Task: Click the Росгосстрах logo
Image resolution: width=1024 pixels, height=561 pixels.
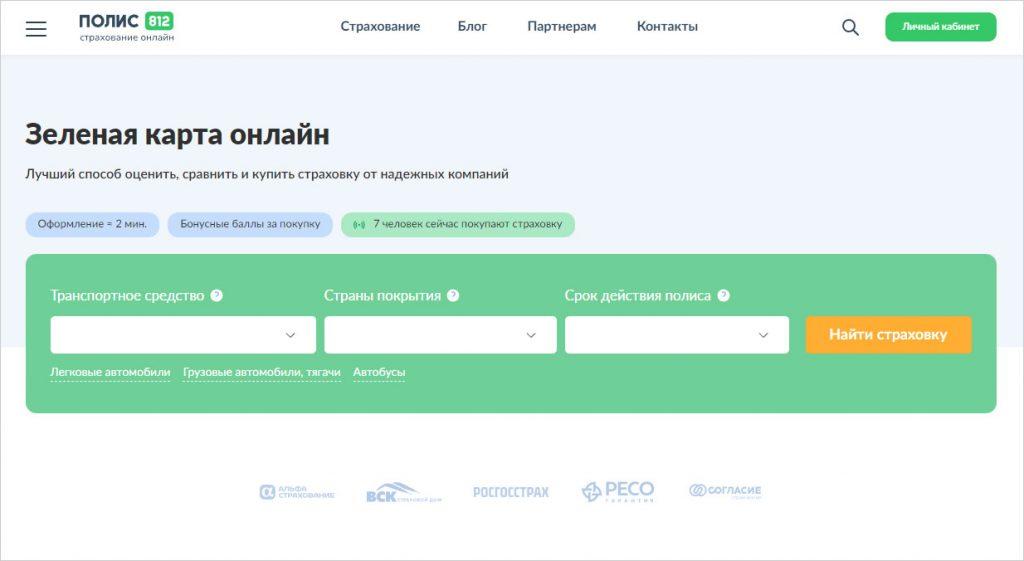Action: tap(511, 492)
